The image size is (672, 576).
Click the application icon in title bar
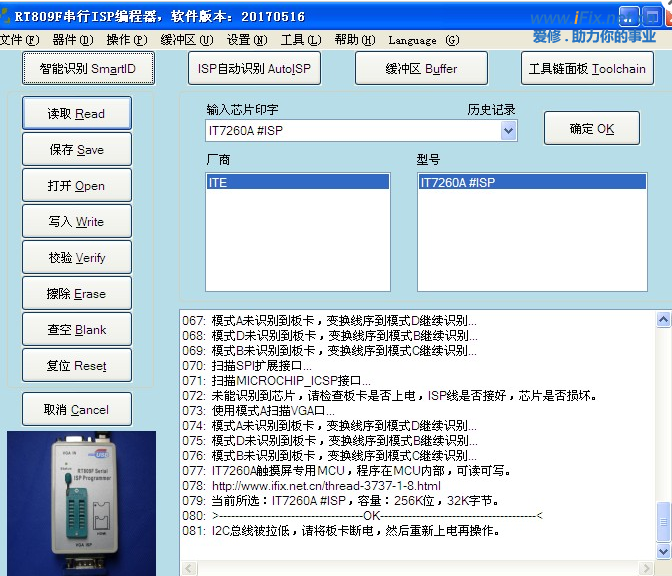[4, 16]
